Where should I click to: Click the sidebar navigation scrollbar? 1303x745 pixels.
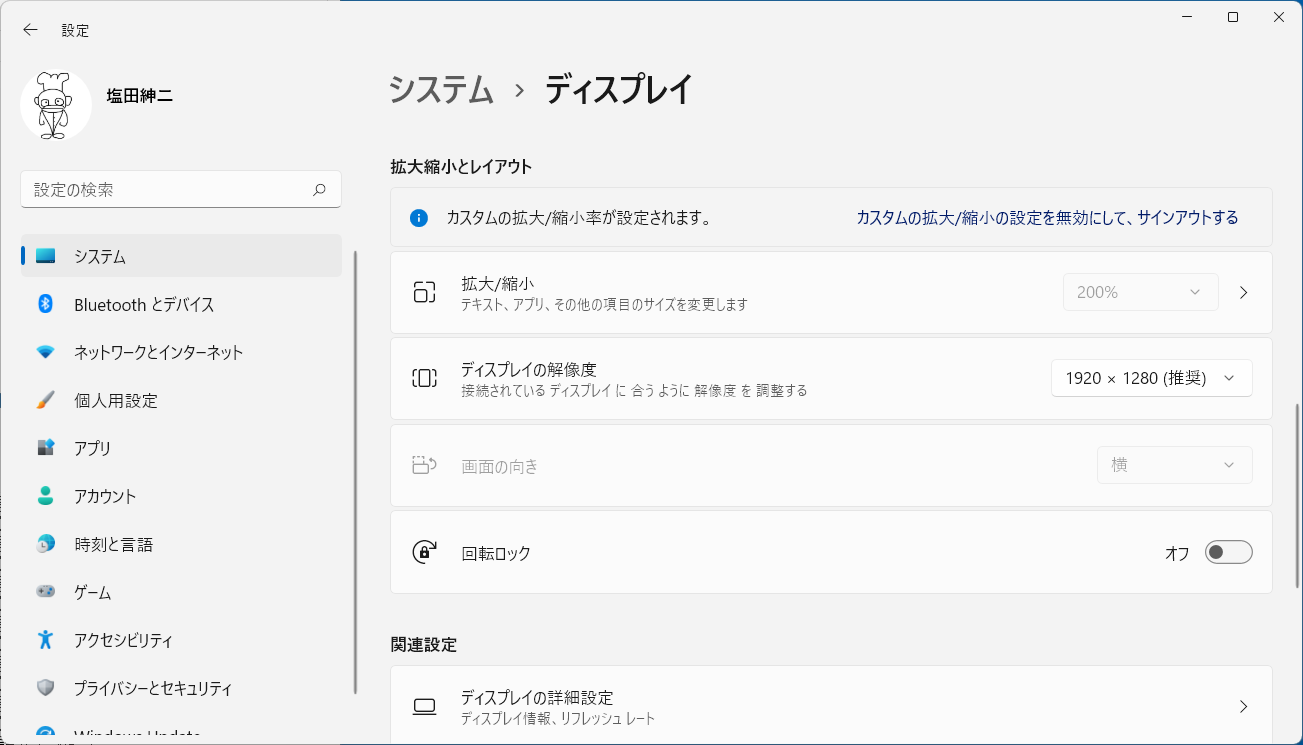pyautogui.click(x=355, y=471)
